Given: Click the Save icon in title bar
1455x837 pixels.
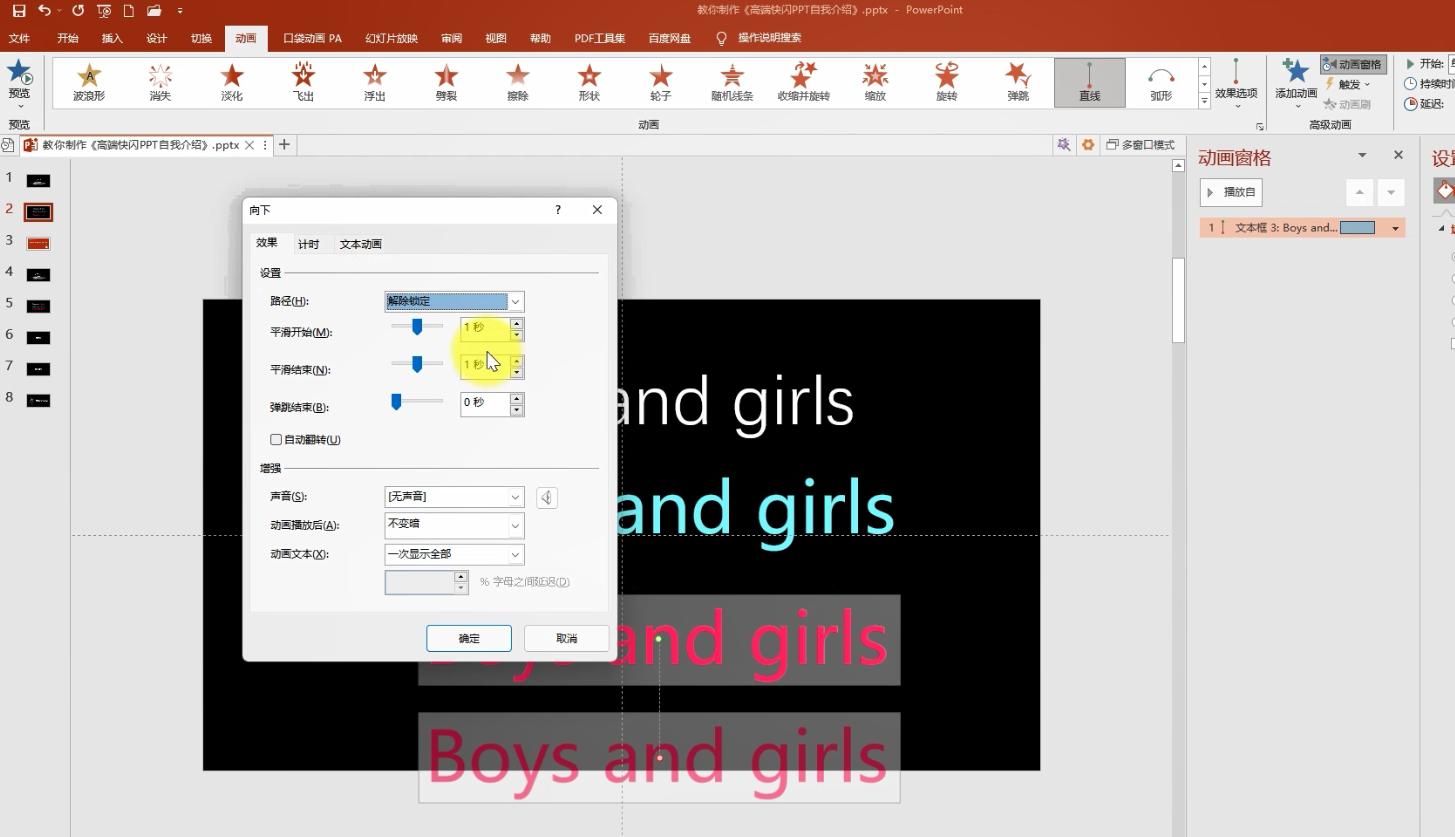Looking at the screenshot, I should [x=19, y=11].
